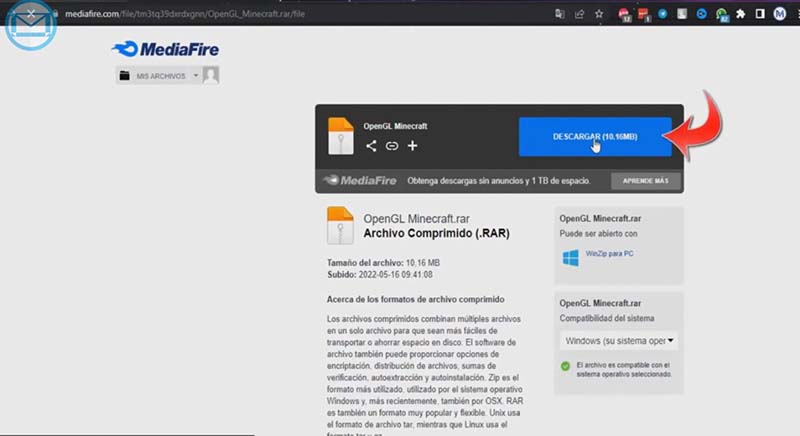Open the browser profile avatar M
800x436 pixels.
click(779, 14)
